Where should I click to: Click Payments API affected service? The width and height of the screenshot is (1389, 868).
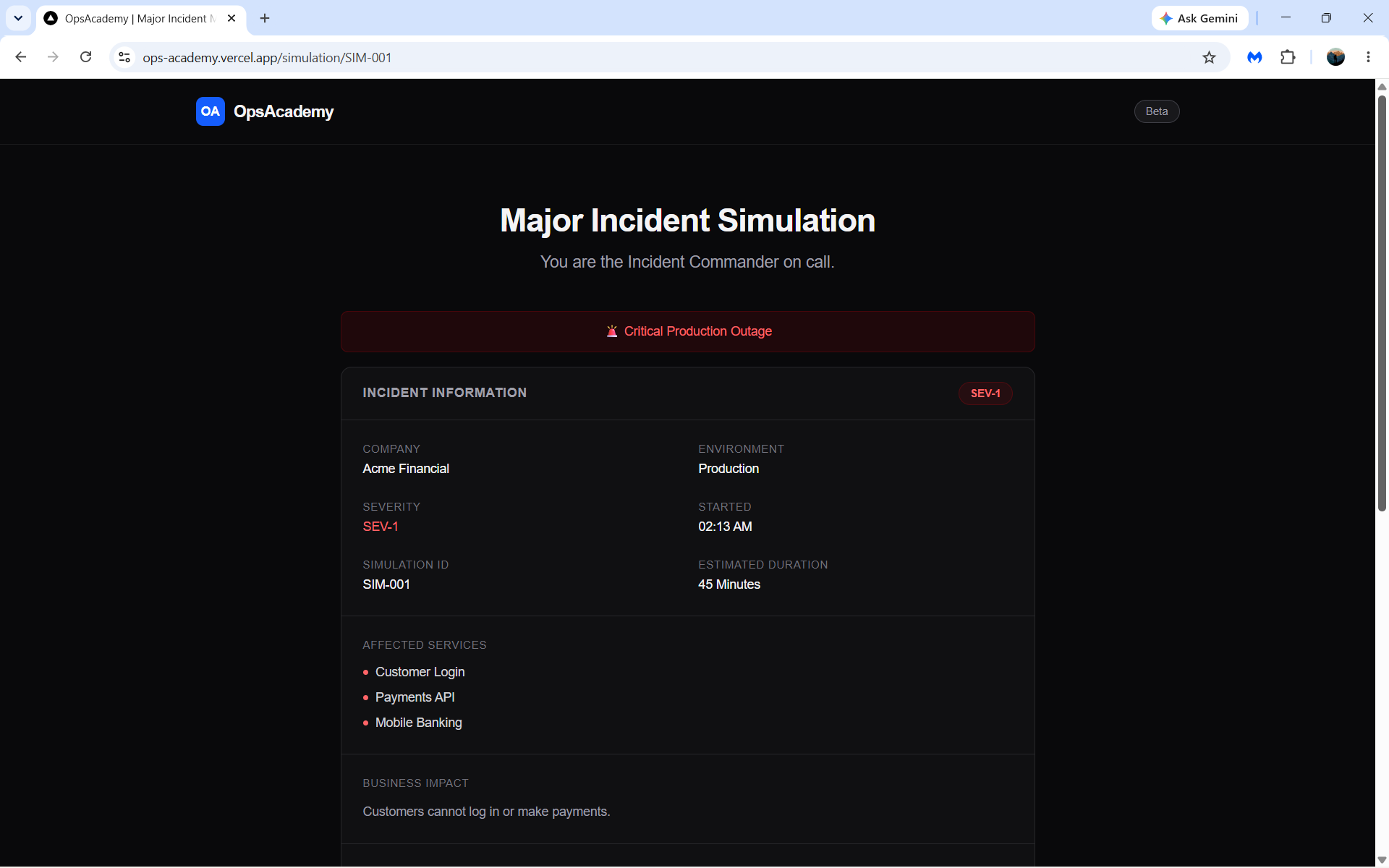pos(415,697)
